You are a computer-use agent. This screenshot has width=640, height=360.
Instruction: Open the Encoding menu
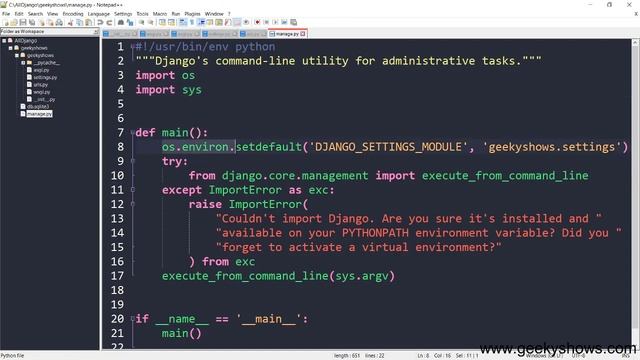(x=73, y=14)
